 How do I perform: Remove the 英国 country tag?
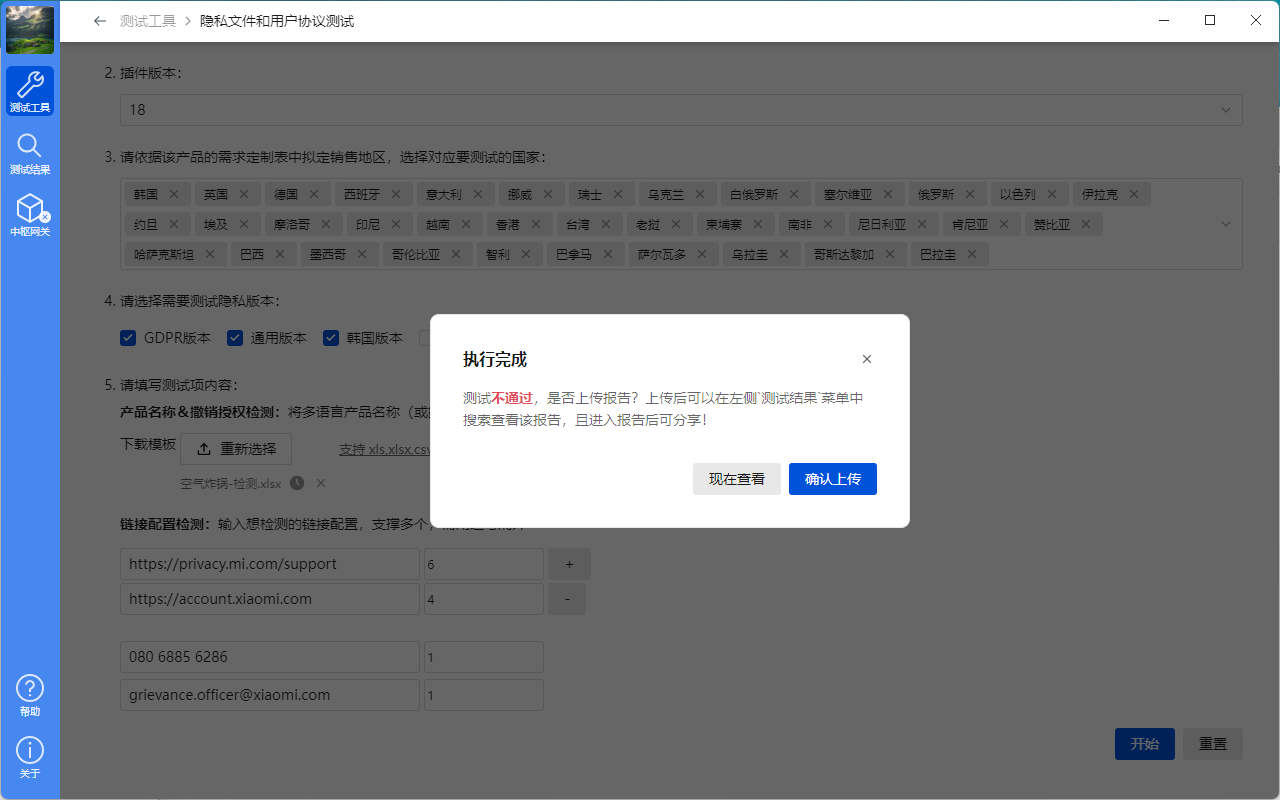244,194
